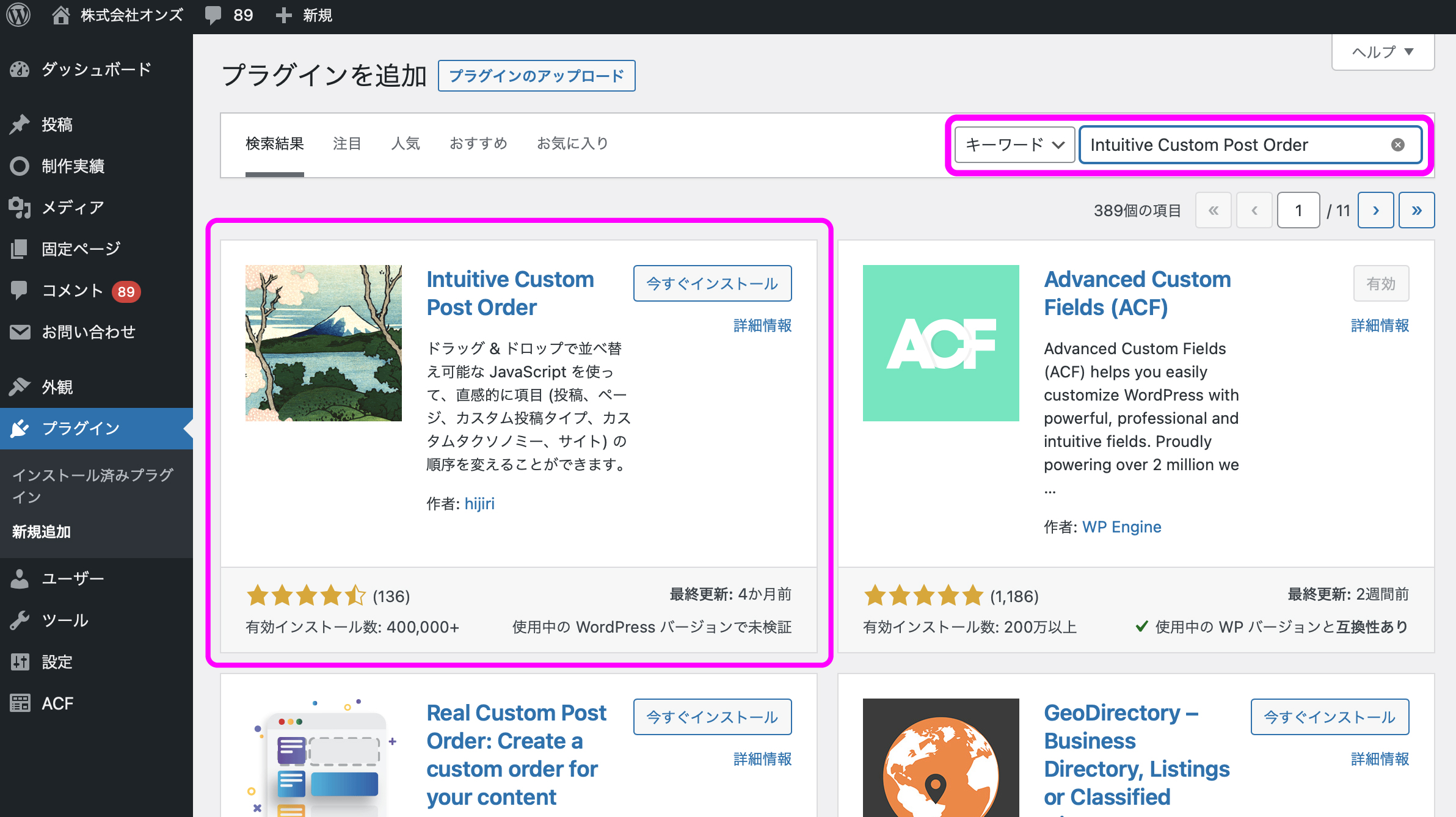This screenshot has height=817, width=1456.
Task: Open ユーザー user icon menu
Action: 20,578
